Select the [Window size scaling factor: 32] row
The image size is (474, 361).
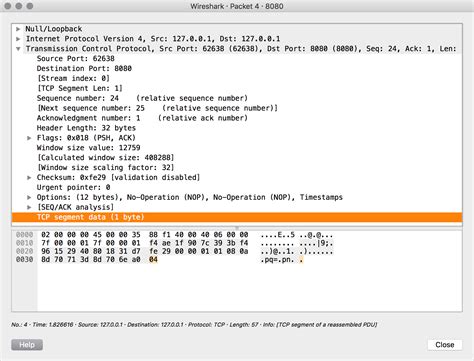pyautogui.click(x=237, y=168)
